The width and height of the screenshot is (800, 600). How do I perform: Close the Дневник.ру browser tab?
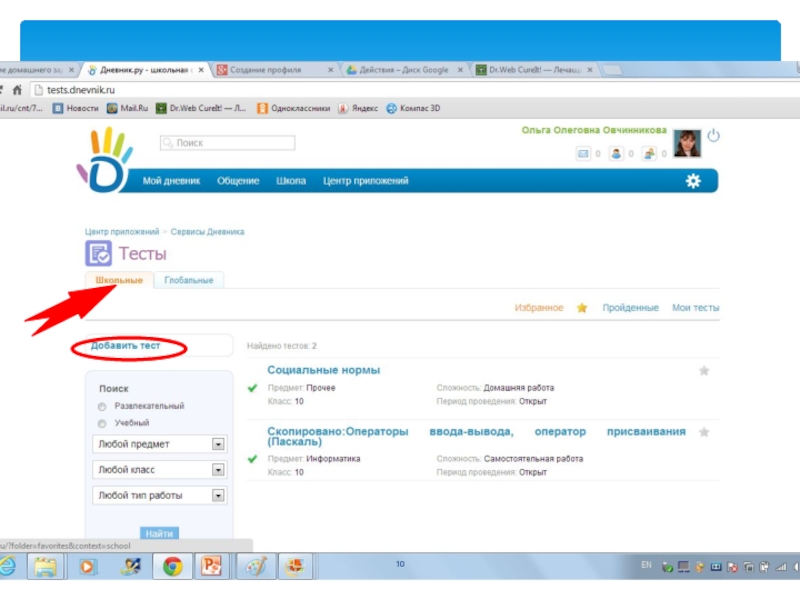pyautogui.click(x=201, y=70)
